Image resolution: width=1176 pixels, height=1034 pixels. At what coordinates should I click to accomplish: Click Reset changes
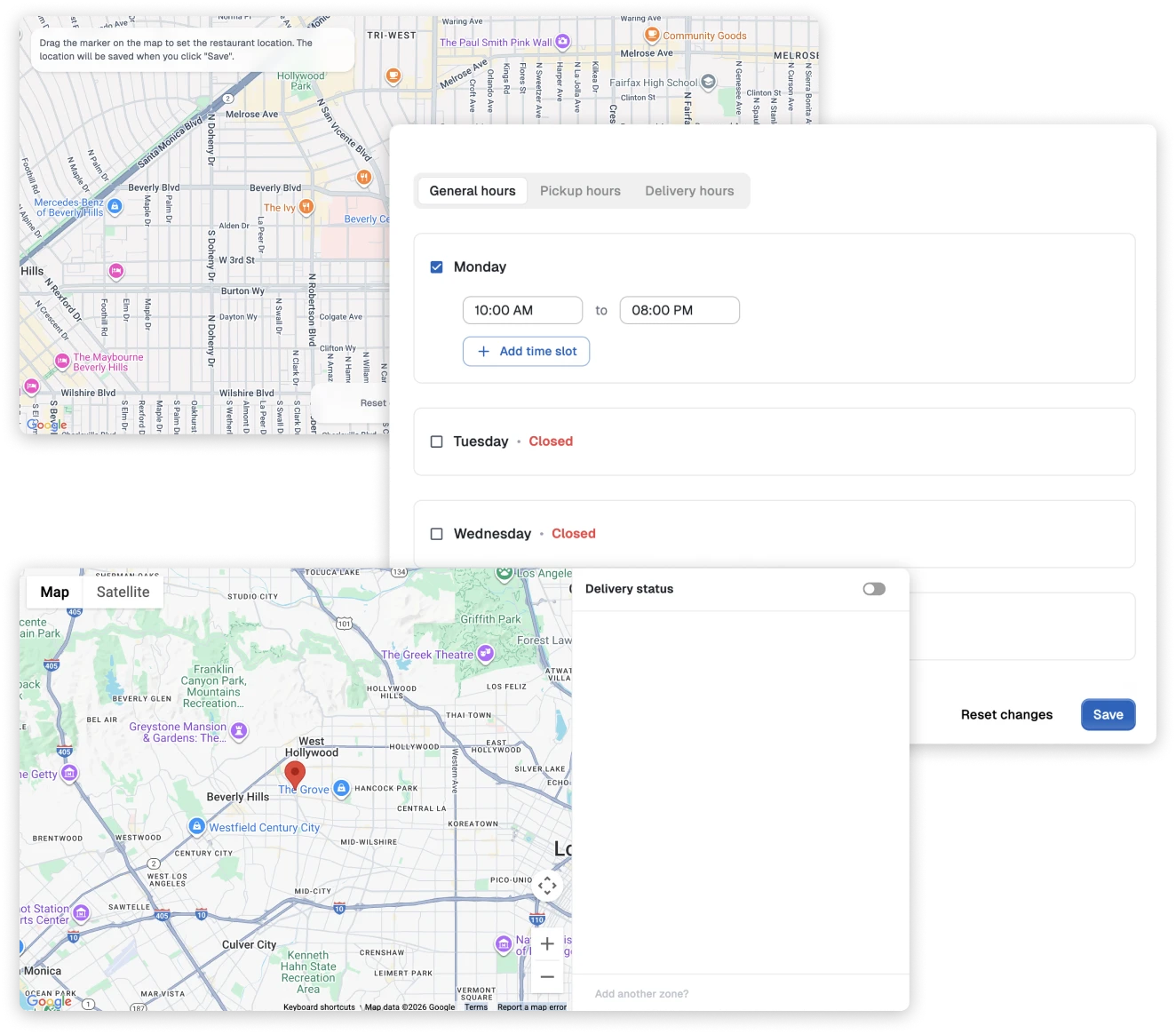click(1006, 714)
